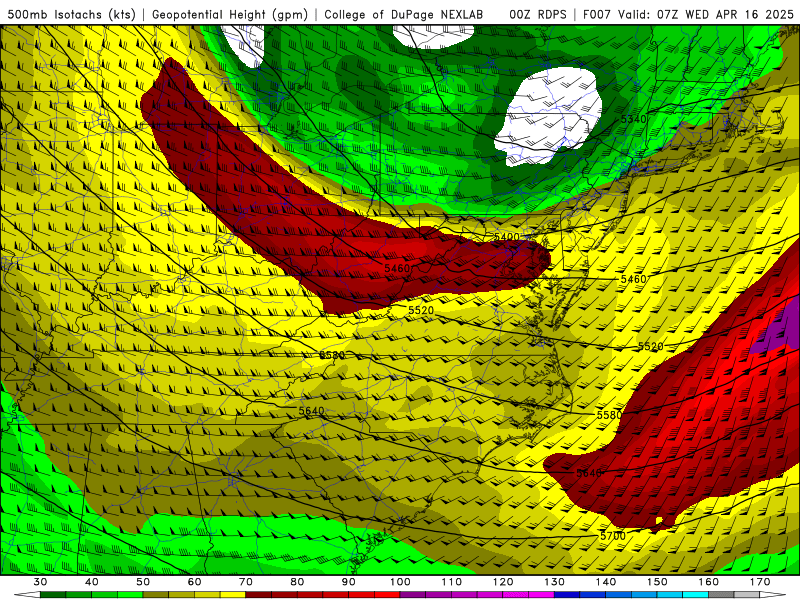The width and height of the screenshot is (800, 600).
Task: Click the 5340 height contour label
Action: tap(633, 119)
